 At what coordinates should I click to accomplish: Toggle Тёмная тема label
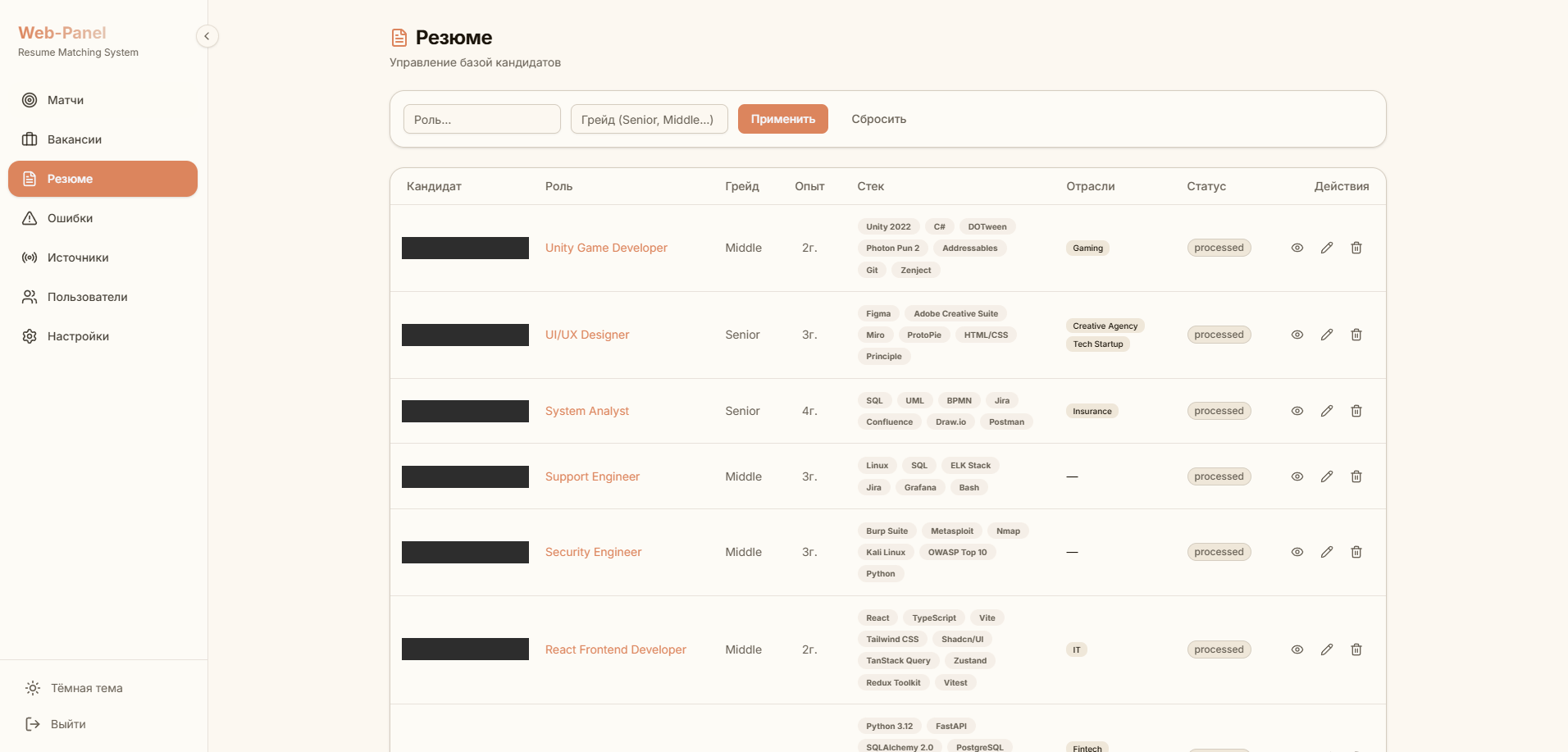coord(87,688)
